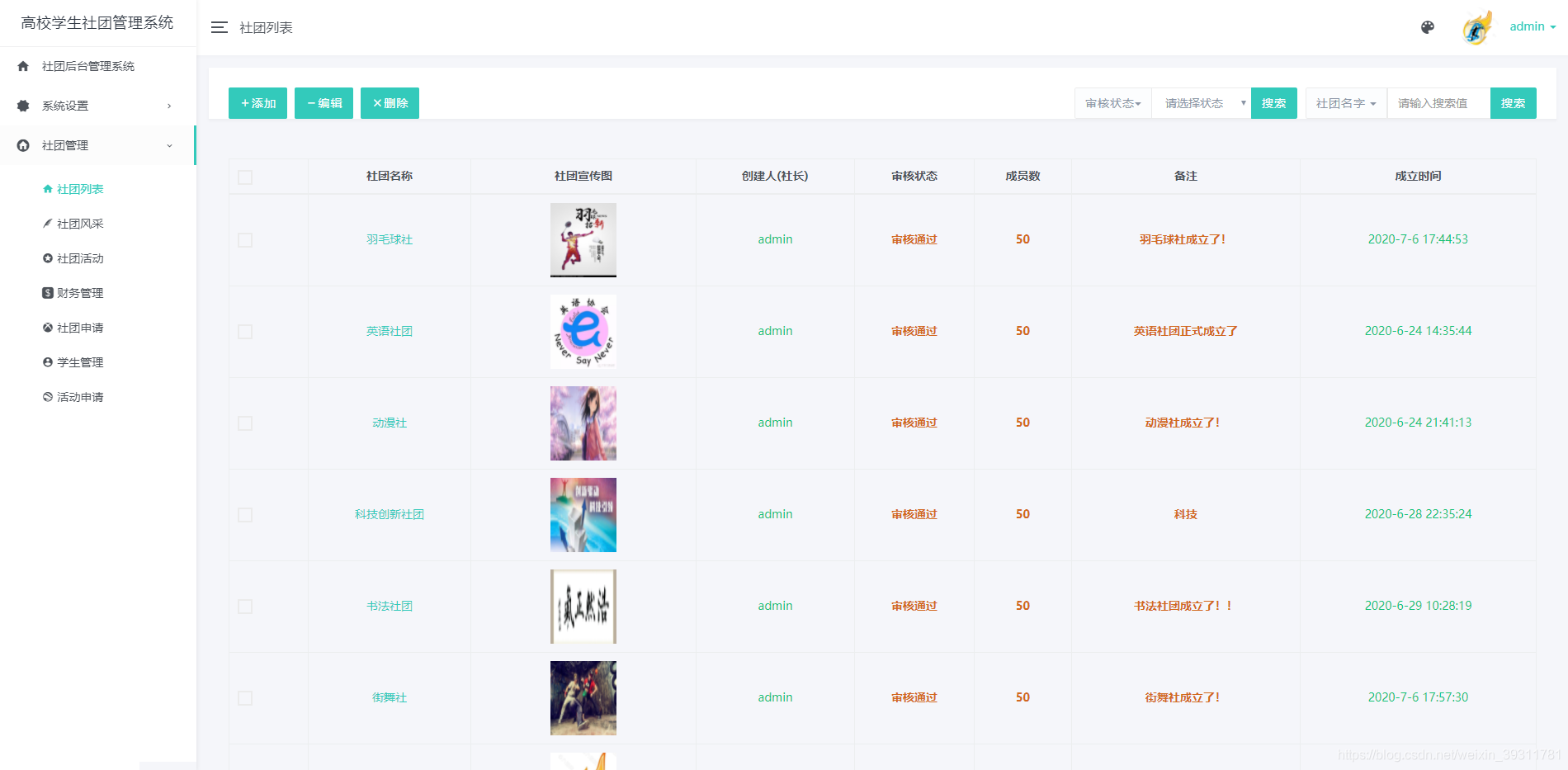The width and height of the screenshot is (1568, 770).
Task: Open the 社团名字 search-field dropdown
Action: [1346, 103]
